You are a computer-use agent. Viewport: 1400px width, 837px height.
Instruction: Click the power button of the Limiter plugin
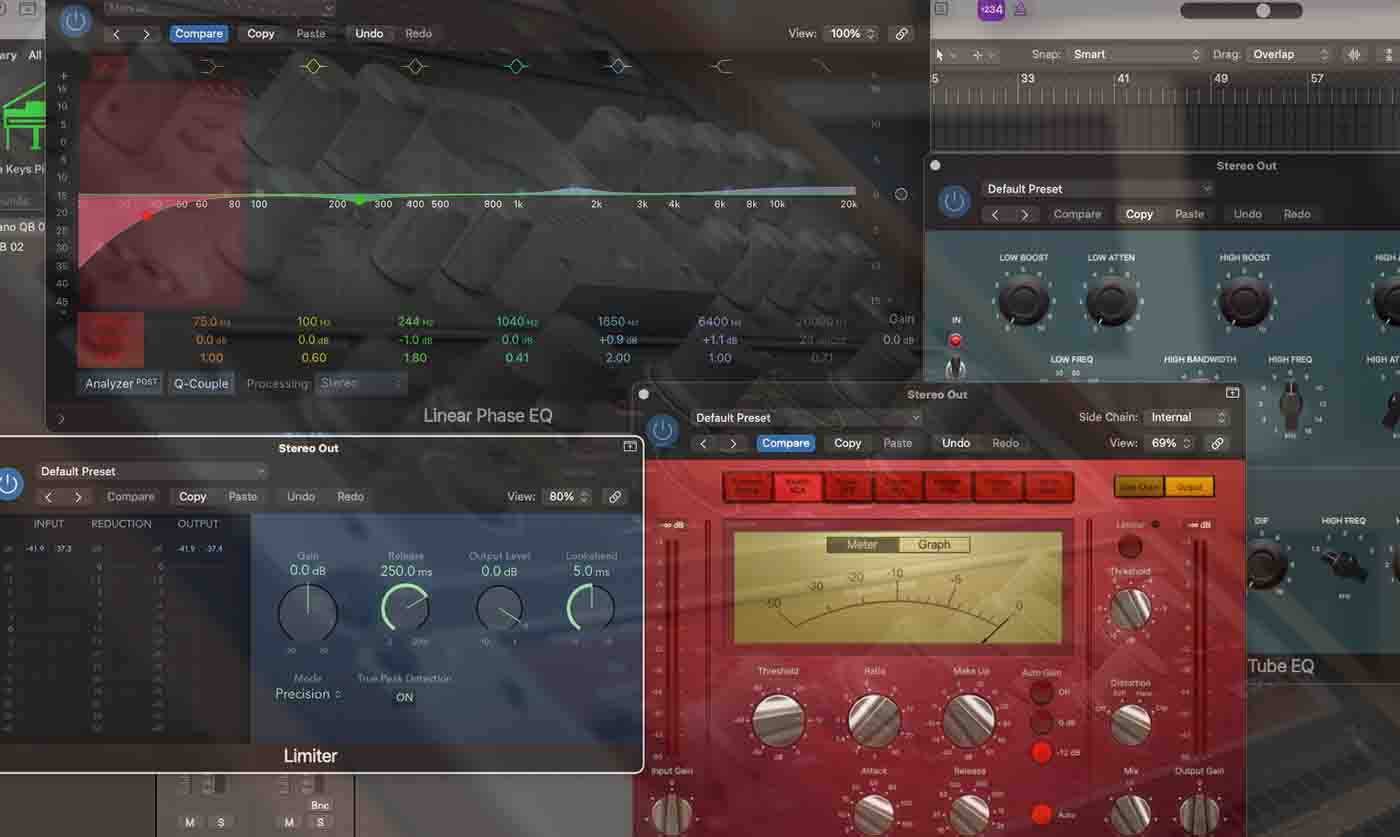[x=10, y=484]
